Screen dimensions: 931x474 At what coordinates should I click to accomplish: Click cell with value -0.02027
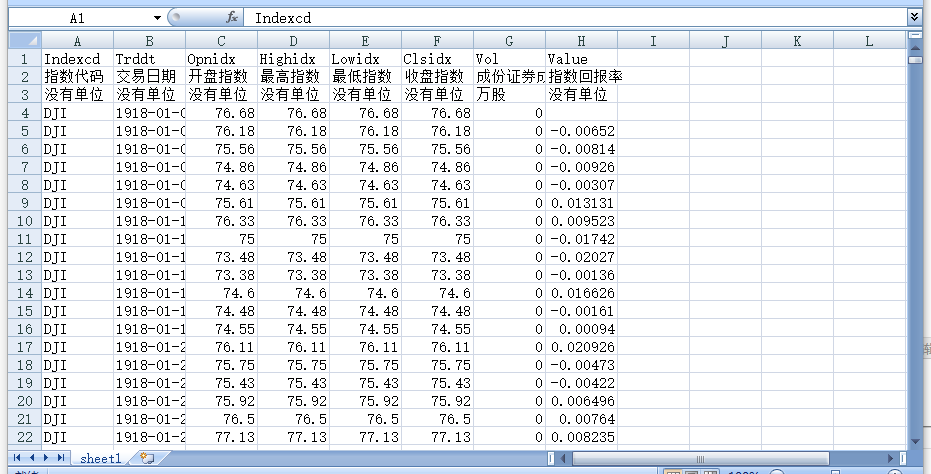[x=581, y=257]
